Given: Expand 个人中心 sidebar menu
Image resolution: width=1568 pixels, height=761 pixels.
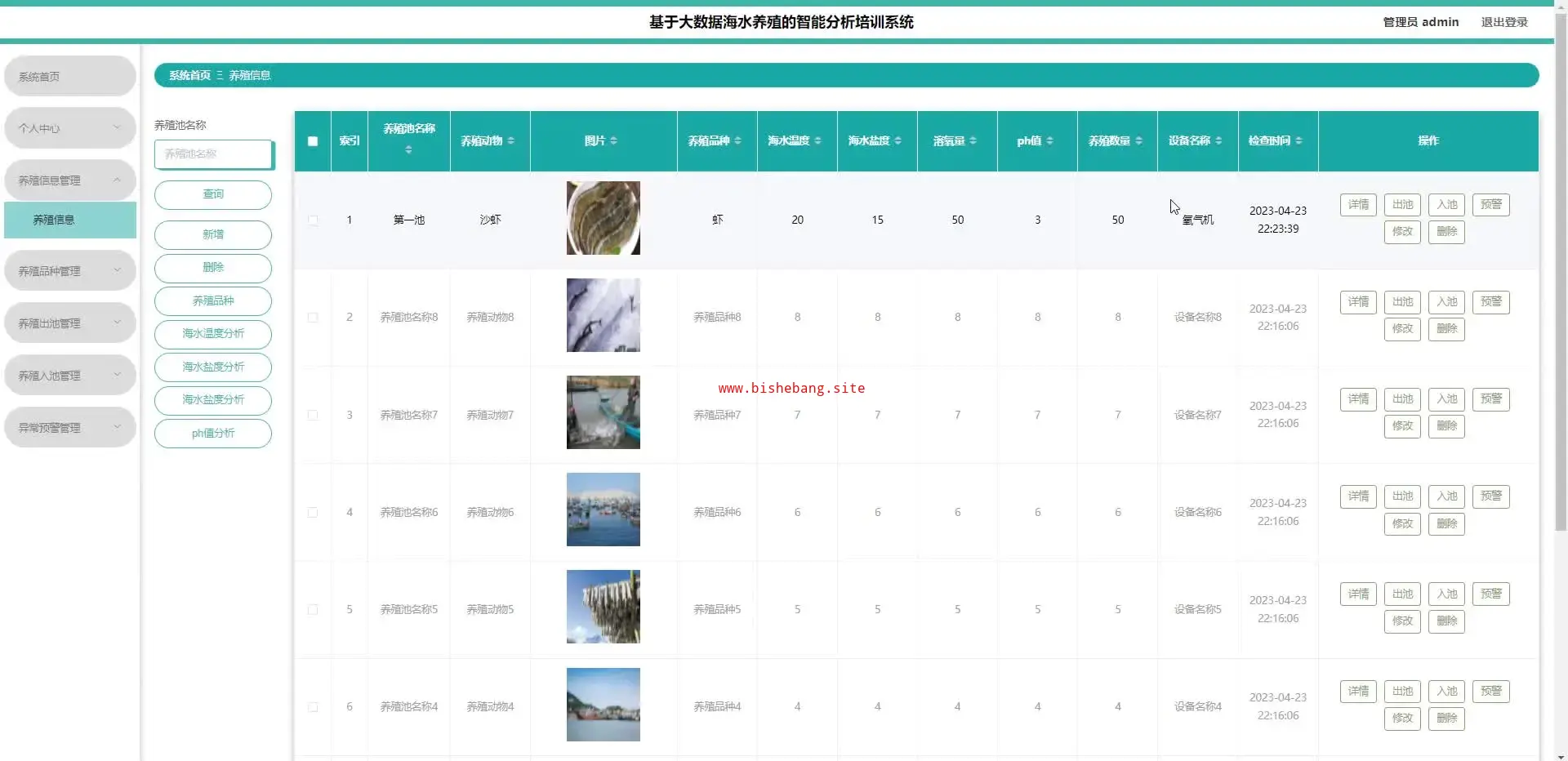Looking at the screenshot, I should (69, 128).
